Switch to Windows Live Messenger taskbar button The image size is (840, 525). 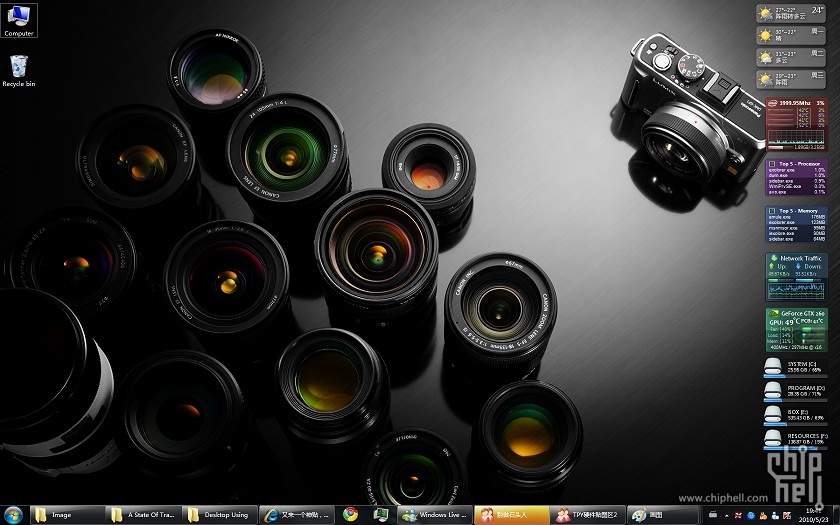[x=434, y=515]
